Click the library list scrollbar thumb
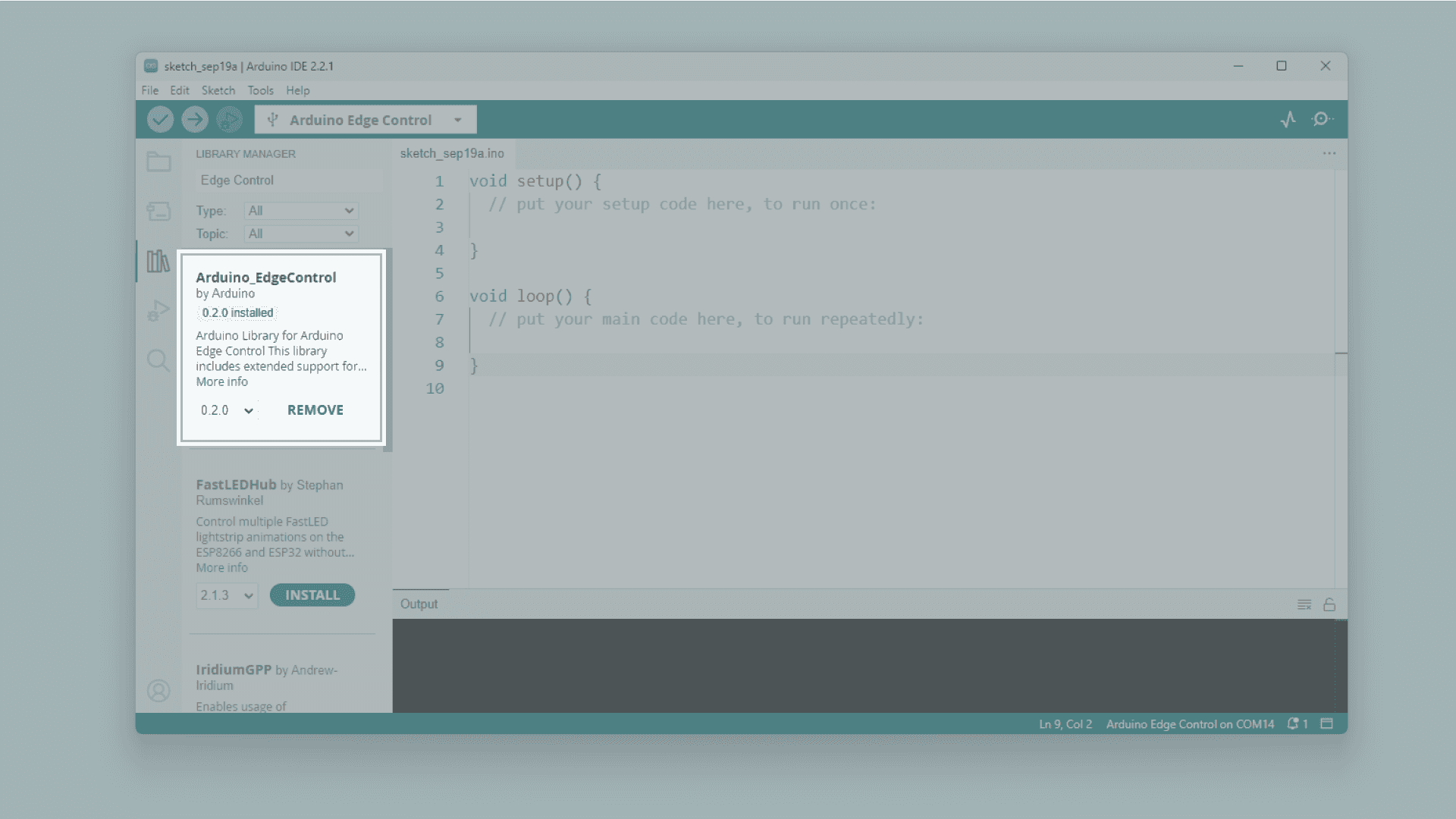This screenshot has width=1456, height=819. pos(388,349)
